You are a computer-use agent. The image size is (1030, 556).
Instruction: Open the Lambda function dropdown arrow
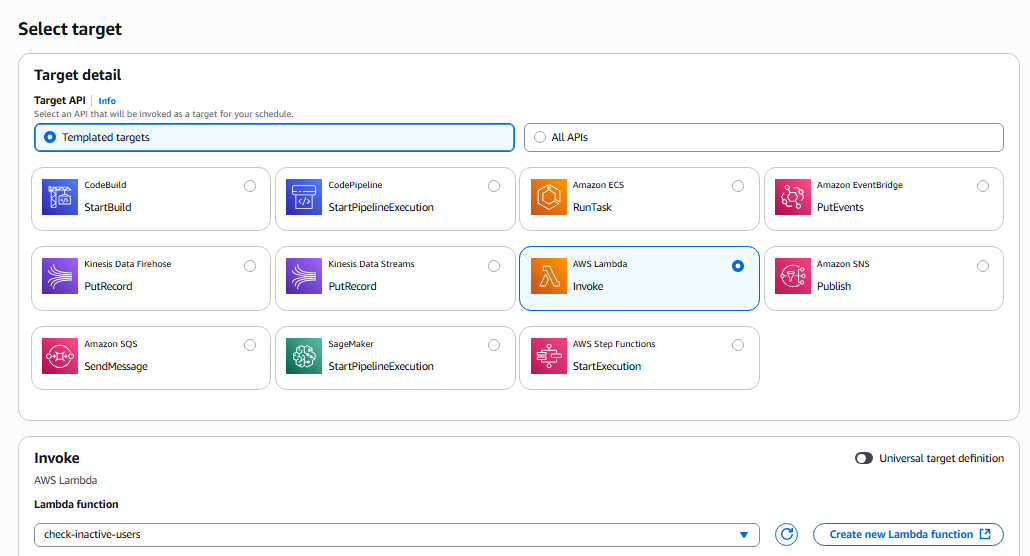(744, 535)
